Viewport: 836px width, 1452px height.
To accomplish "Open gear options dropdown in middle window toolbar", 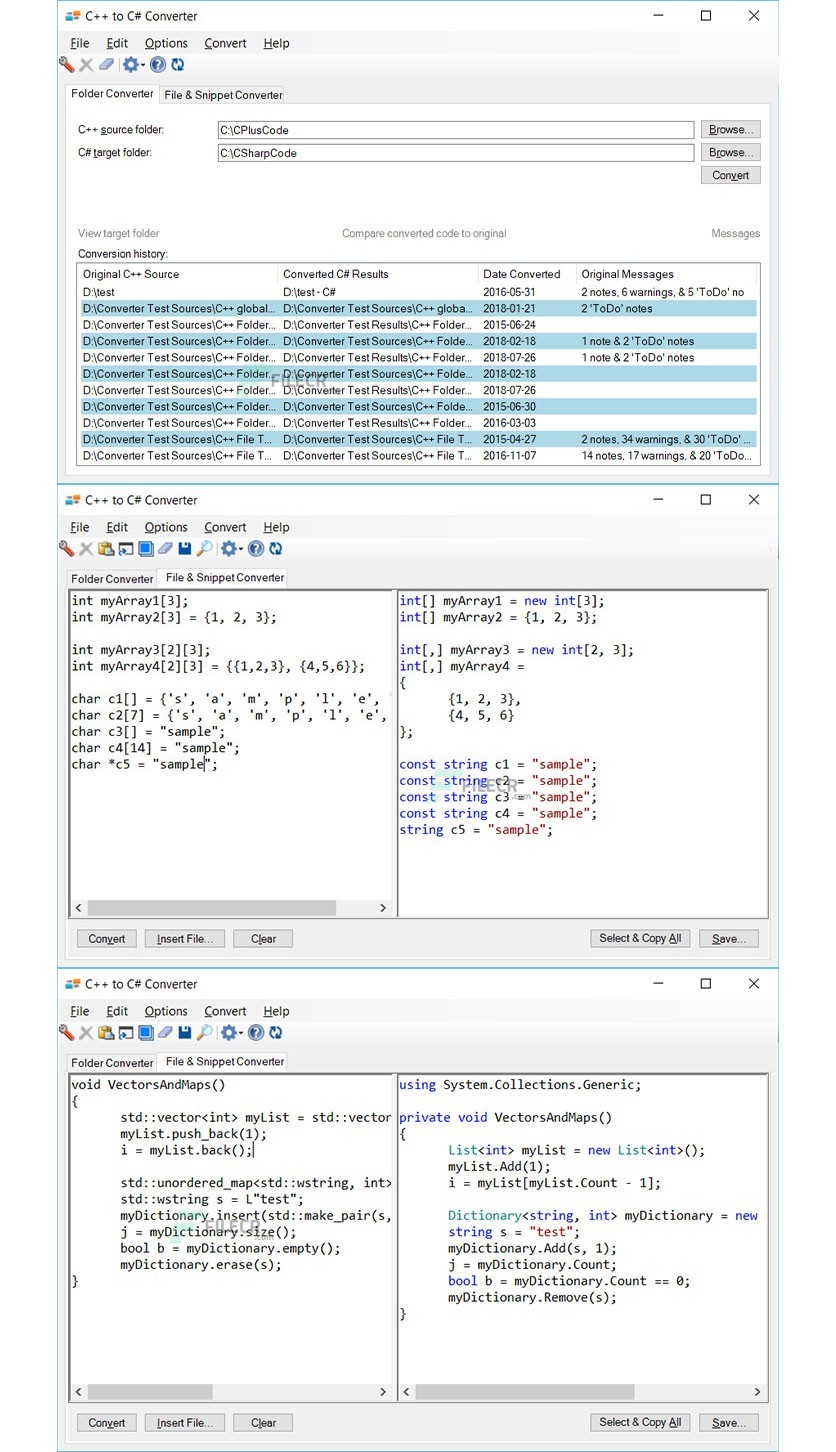I will click(x=231, y=549).
